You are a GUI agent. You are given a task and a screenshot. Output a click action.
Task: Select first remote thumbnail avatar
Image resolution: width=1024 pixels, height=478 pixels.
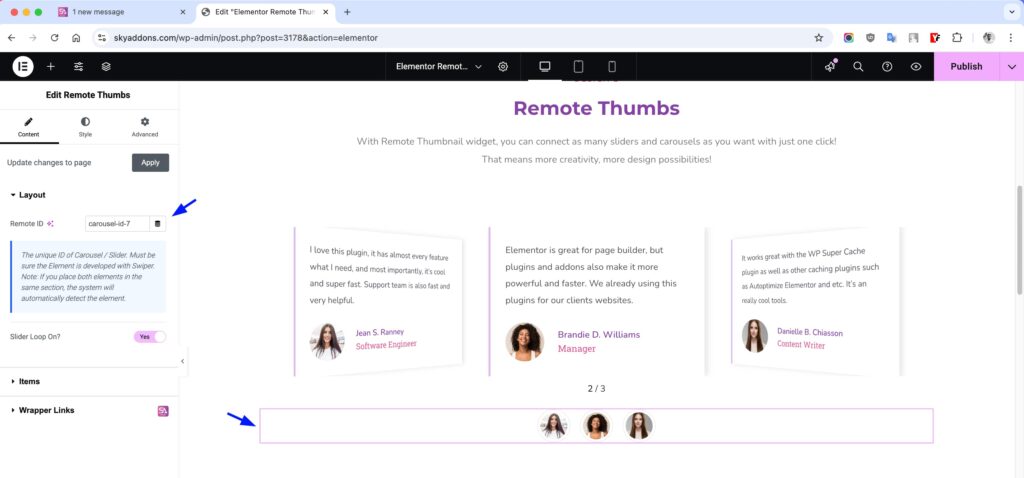click(x=554, y=426)
